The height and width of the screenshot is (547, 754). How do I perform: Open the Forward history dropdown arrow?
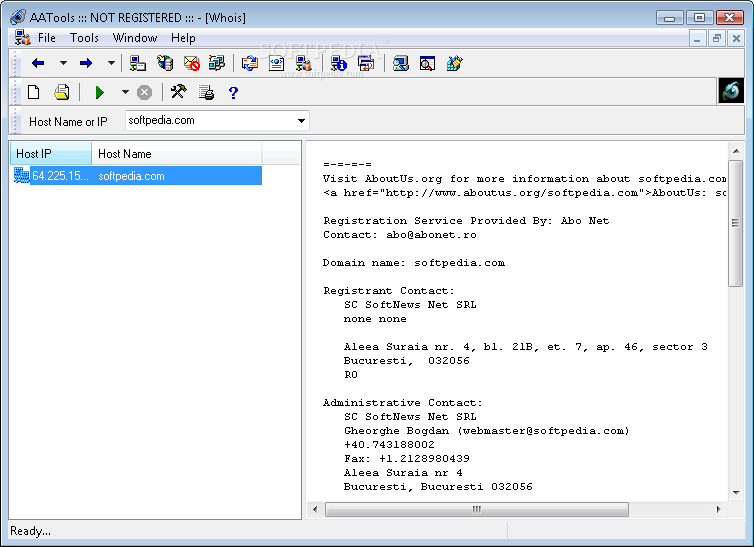point(111,63)
